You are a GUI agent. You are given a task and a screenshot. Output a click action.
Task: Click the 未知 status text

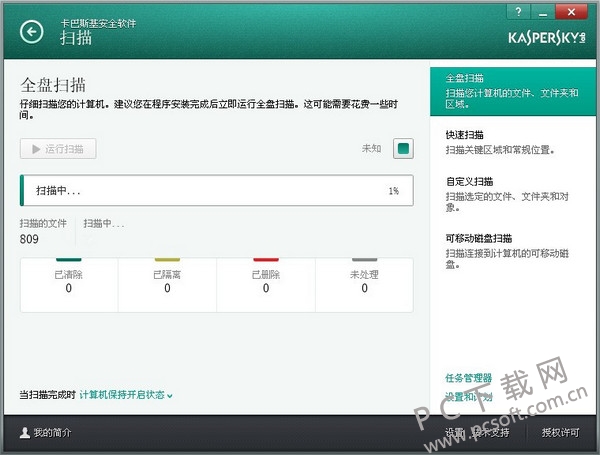[371, 148]
